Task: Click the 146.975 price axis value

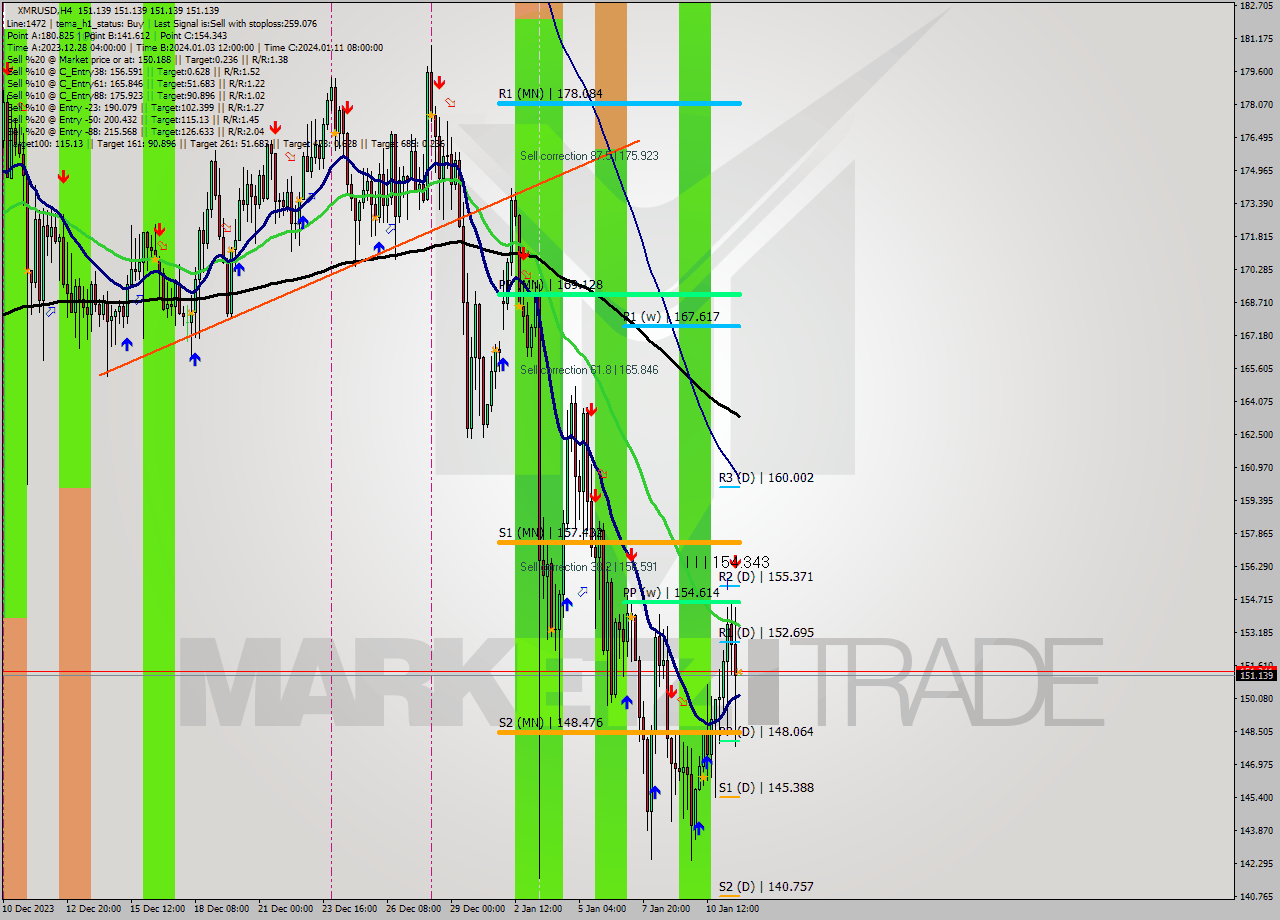Action: pos(1256,765)
